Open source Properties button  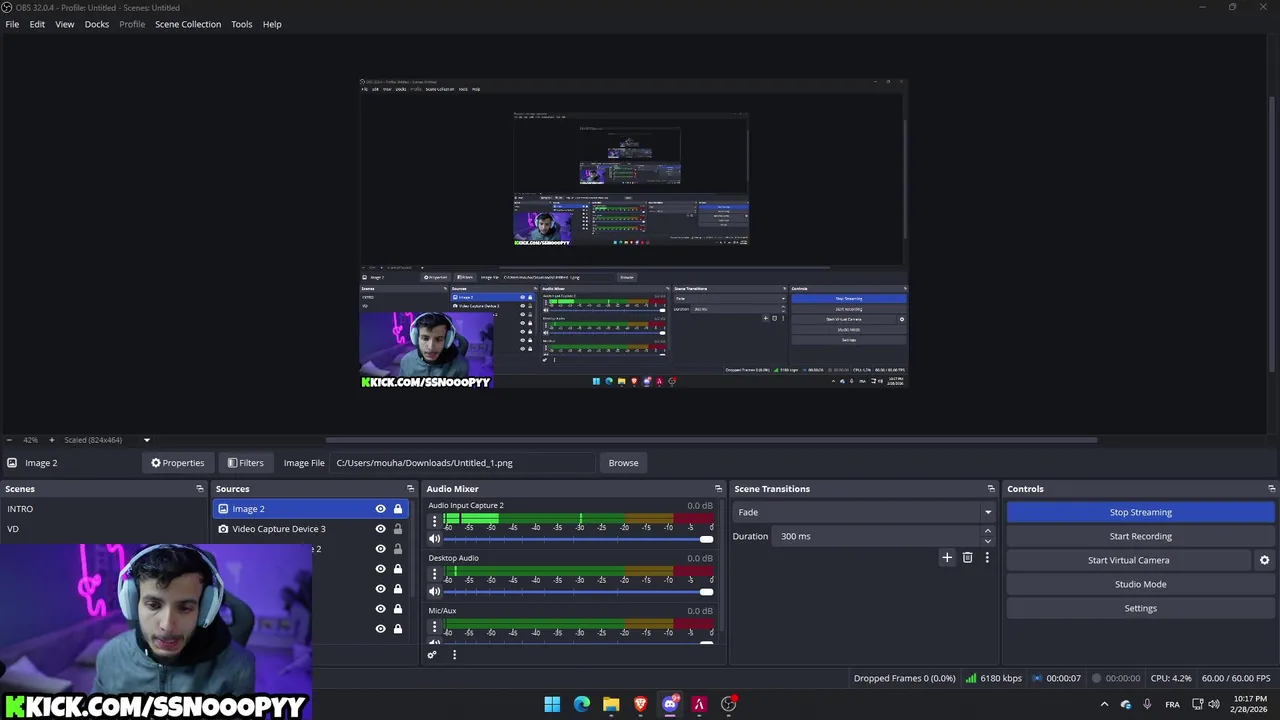pos(178,463)
